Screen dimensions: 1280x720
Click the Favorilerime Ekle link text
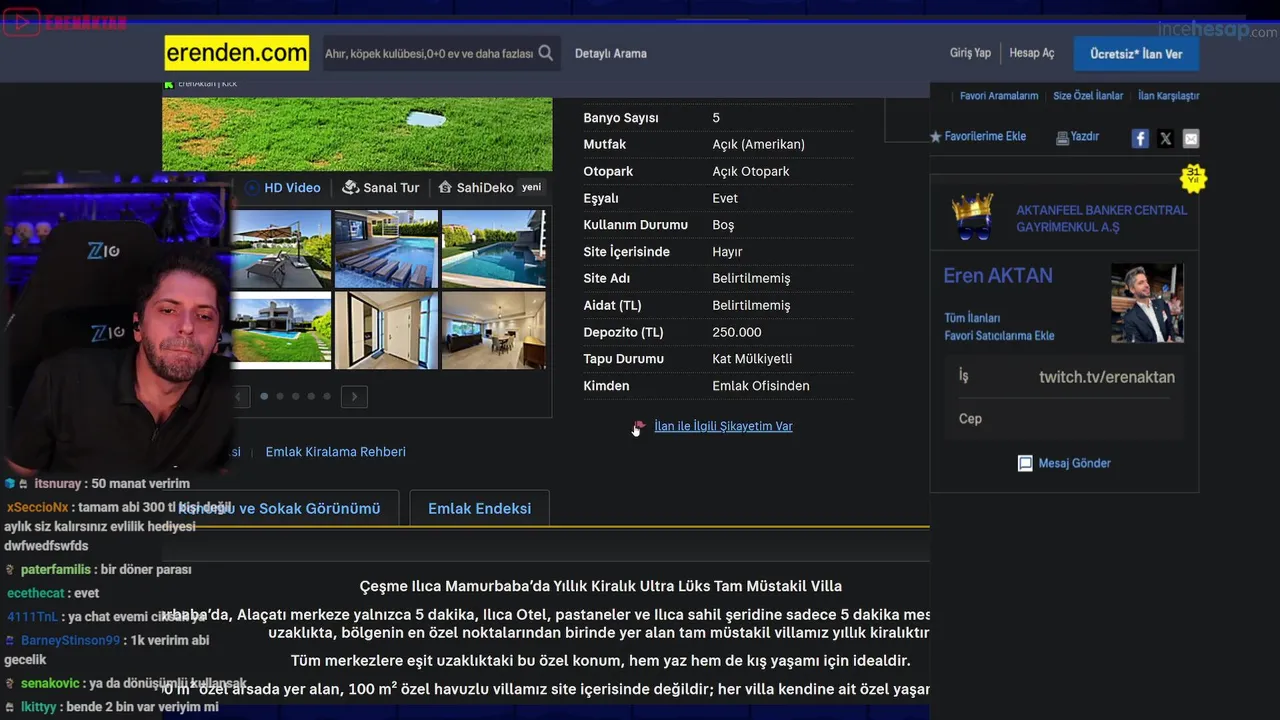(986, 137)
